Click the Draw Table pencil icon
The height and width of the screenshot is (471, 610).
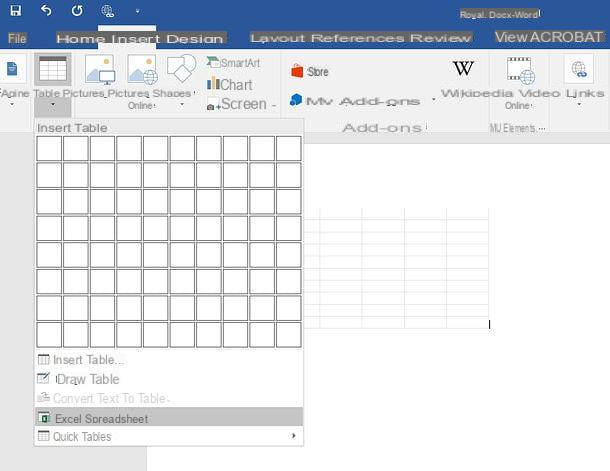pos(44,378)
